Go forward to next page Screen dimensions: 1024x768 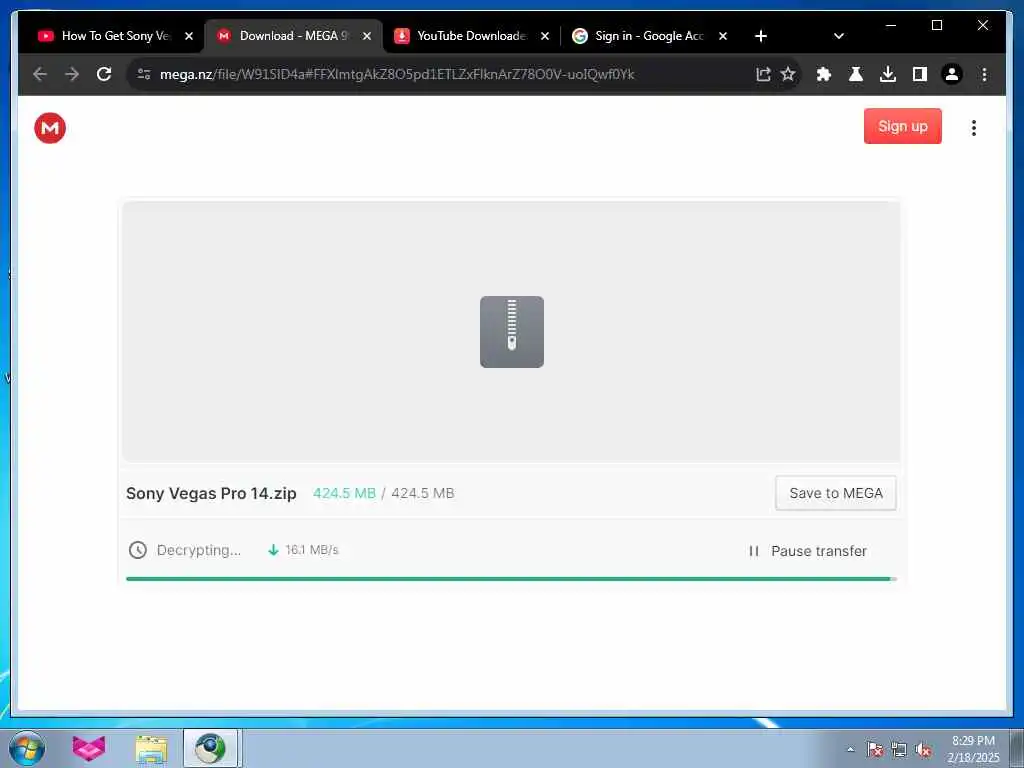click(x=72, y=74)
